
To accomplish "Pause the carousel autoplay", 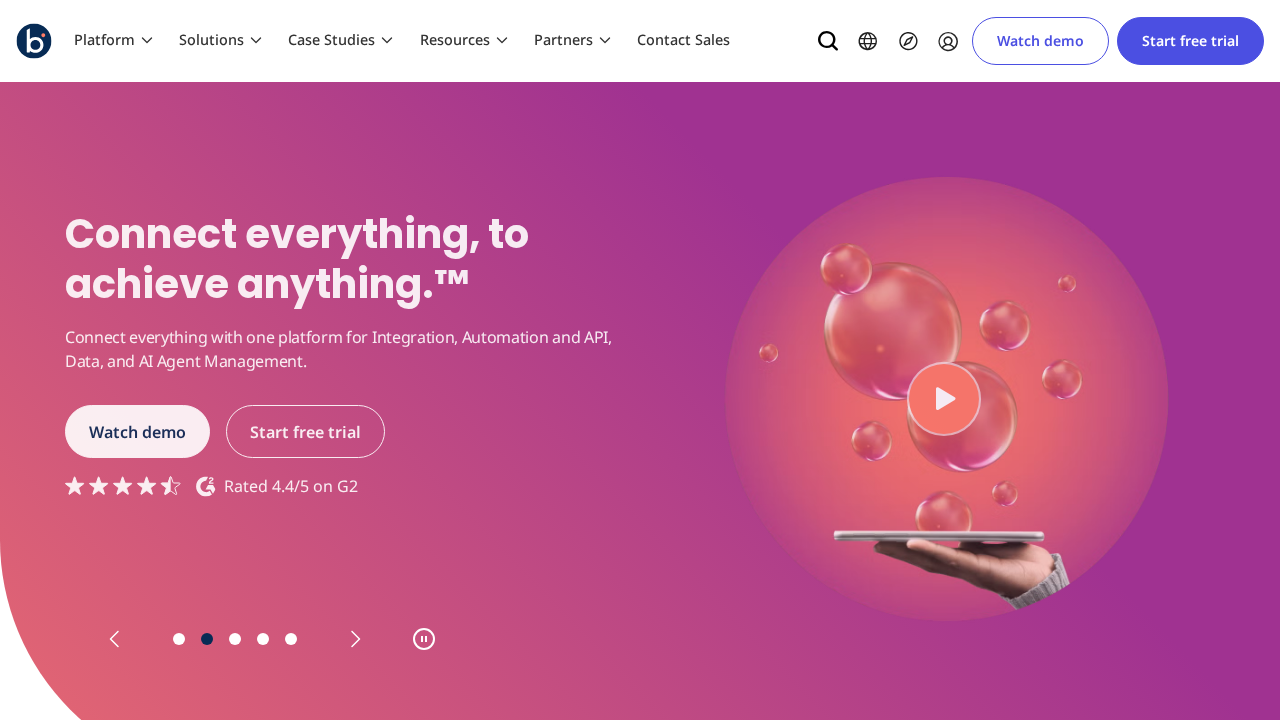I will tap(424, 639).
